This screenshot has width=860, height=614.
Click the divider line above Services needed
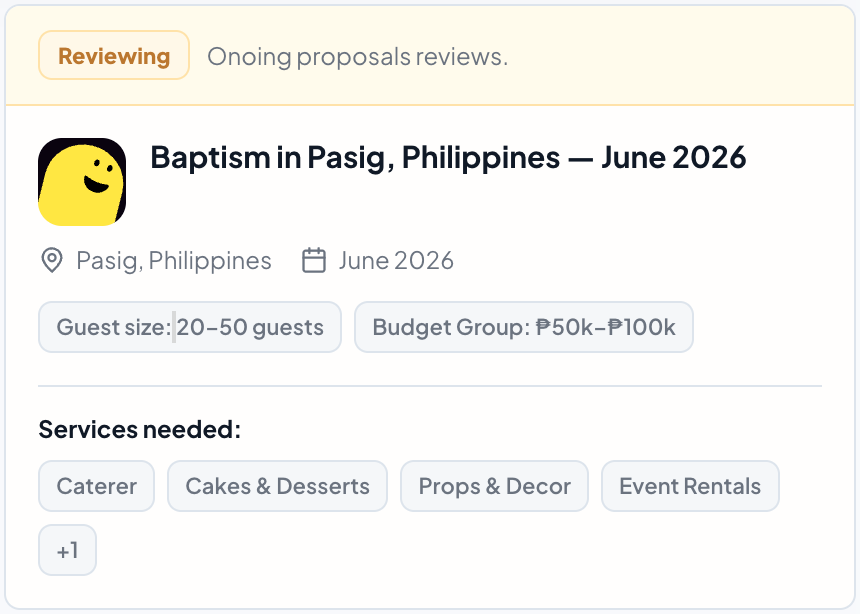[x=430, y=386]
